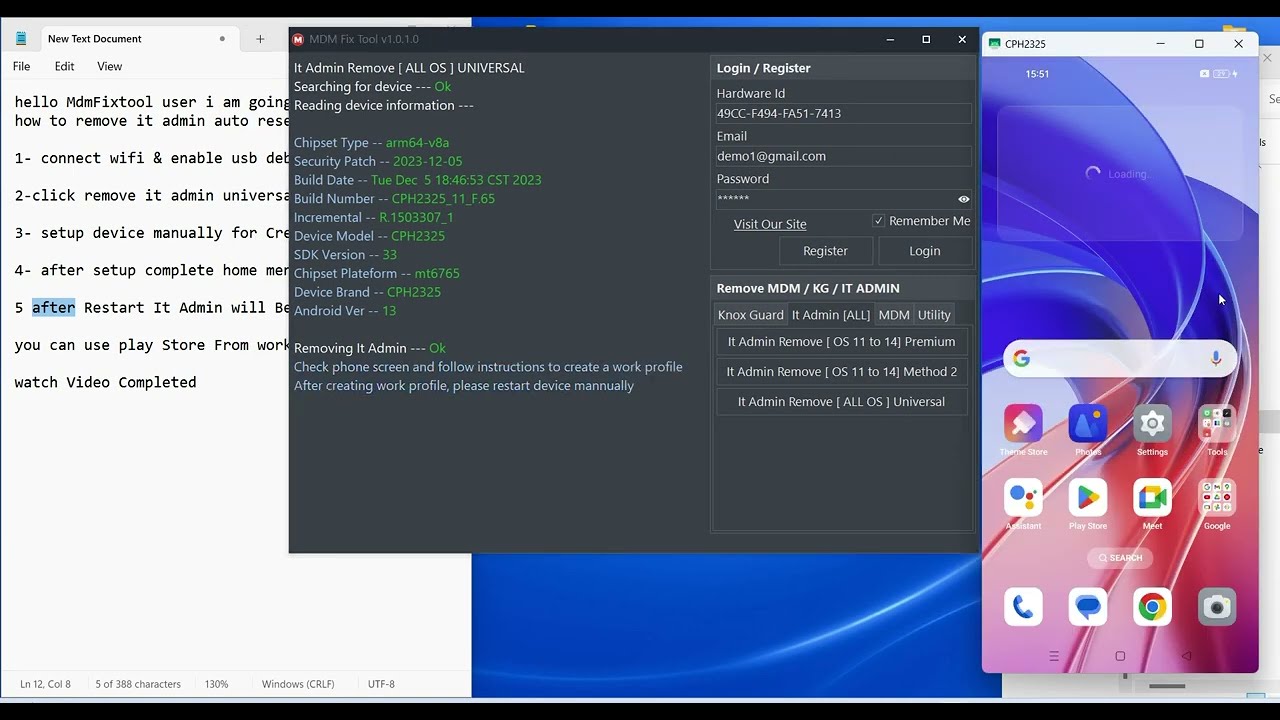This screenshot has height=720, width=1280.
Task: Click Security Patch 2023-12-05 log line
Action: tap(378, 161)
